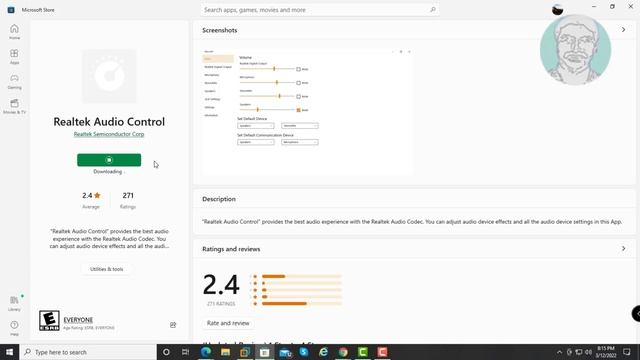Click the one-star rating bar
The height and width of the screenshot is (360, 640).
(301, 304)
